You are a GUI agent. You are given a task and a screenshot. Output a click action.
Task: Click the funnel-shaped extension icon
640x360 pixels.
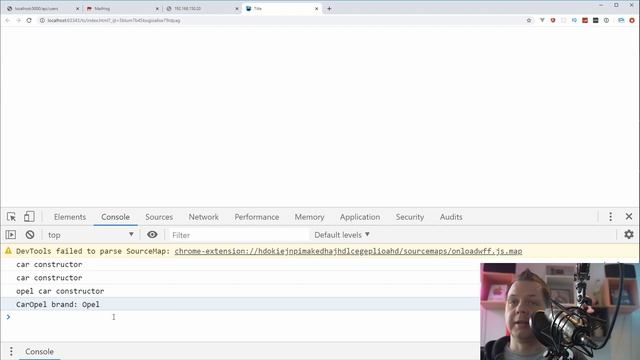point(542,20)
